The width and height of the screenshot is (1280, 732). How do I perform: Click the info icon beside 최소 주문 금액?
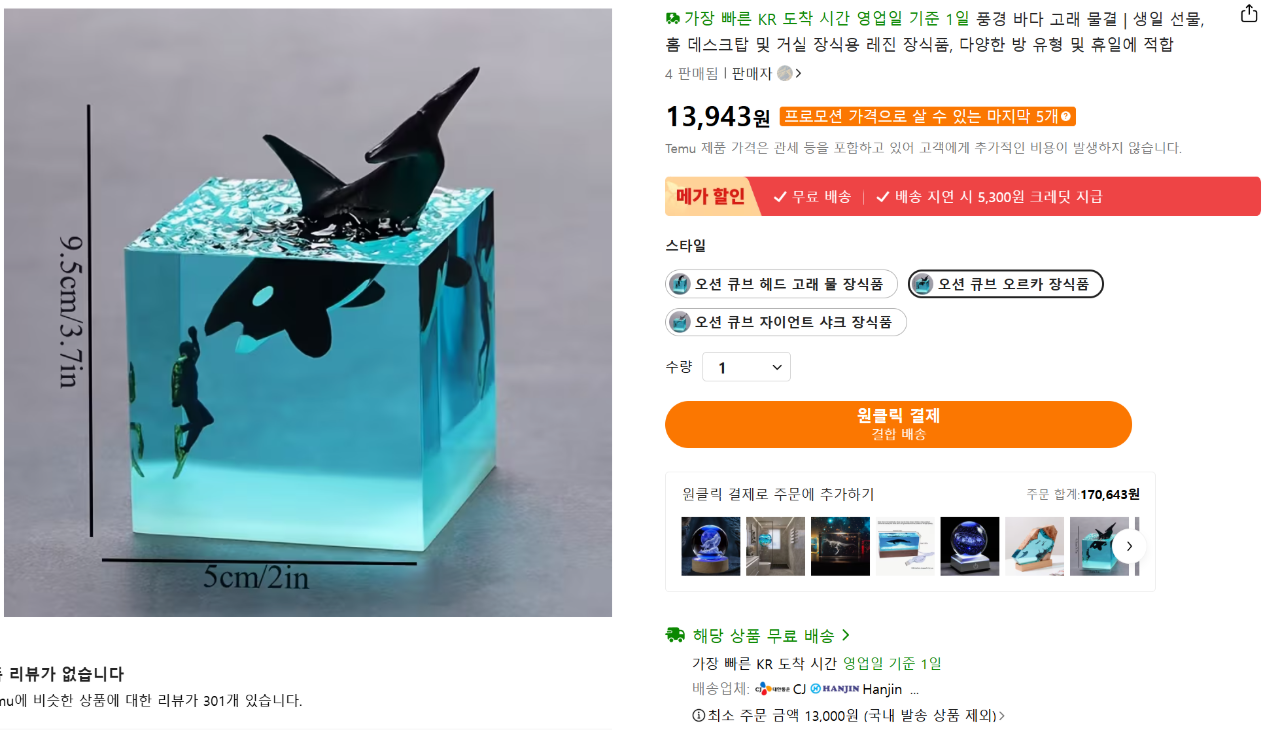(698, 716)
